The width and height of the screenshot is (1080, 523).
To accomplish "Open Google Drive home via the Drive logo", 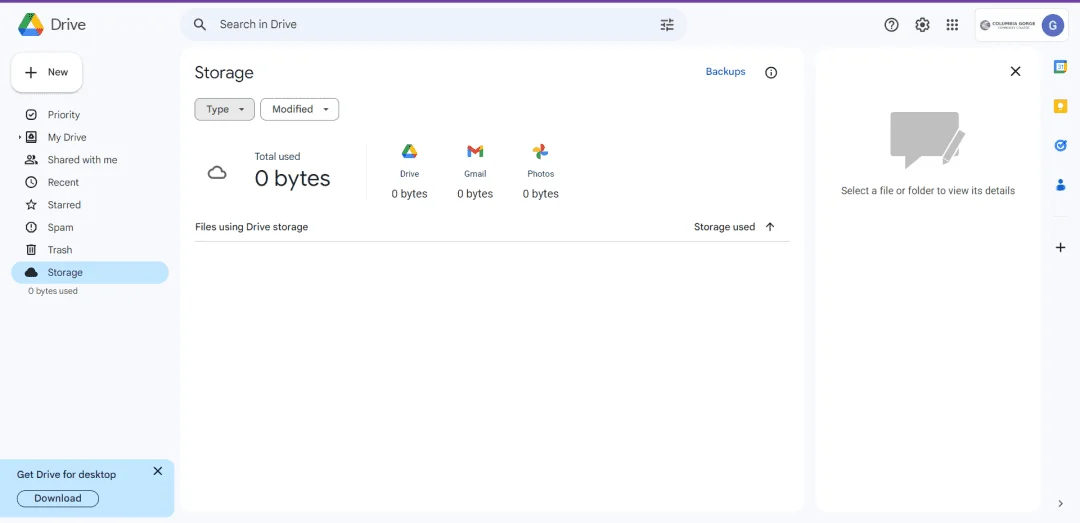I will pyautogui.click(x=52, y=25).
